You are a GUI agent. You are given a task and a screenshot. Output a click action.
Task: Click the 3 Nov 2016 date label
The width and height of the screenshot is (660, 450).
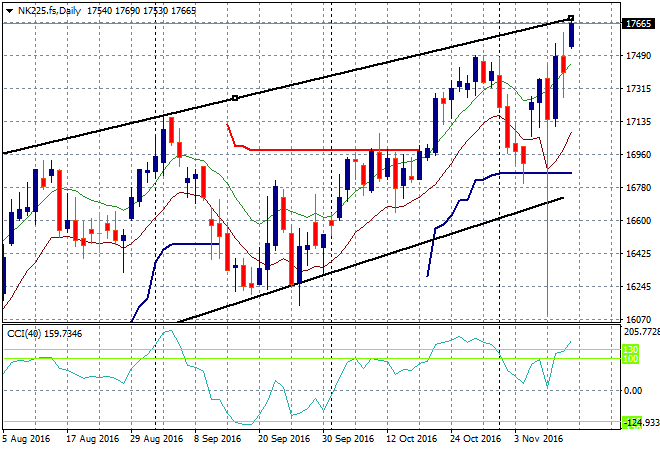pos(538,439)
